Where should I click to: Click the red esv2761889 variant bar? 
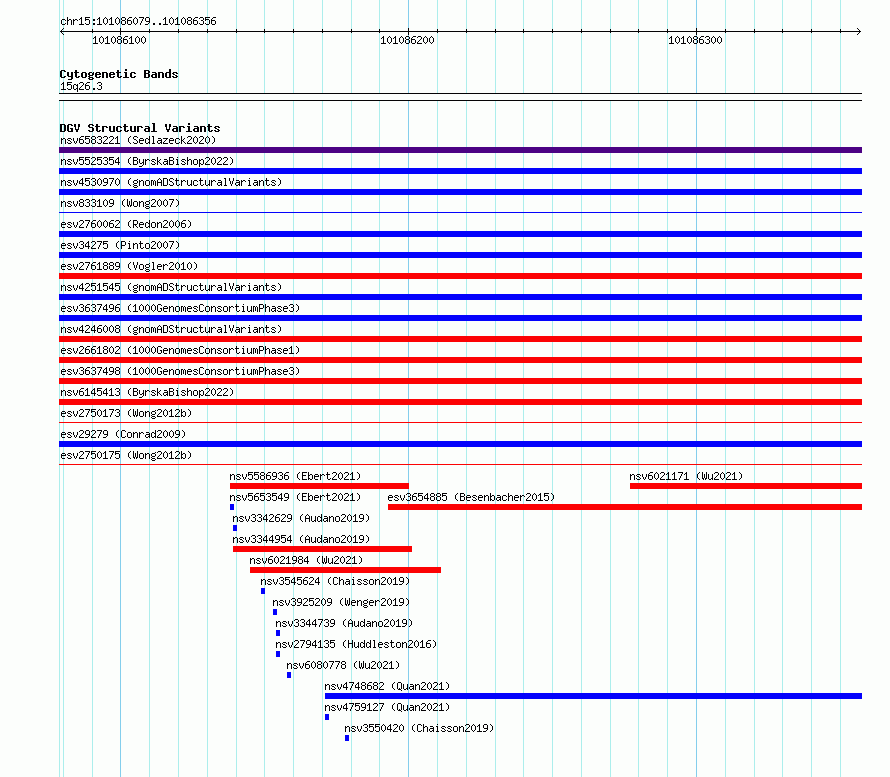tap(460, 276)
